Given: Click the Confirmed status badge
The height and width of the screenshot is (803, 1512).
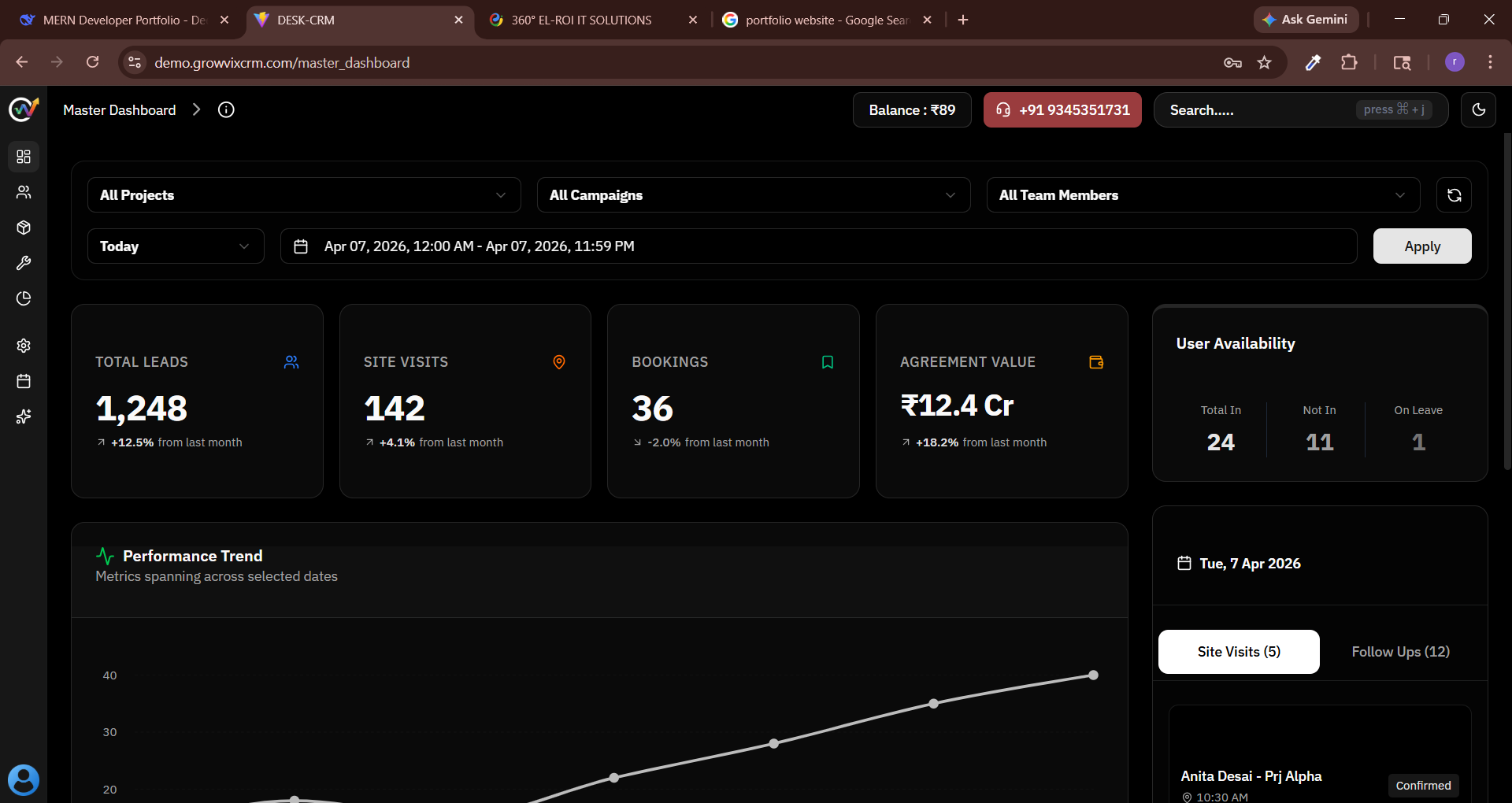Looking at the screenshot, I should pyautogui.click(x=1423, y=786).
